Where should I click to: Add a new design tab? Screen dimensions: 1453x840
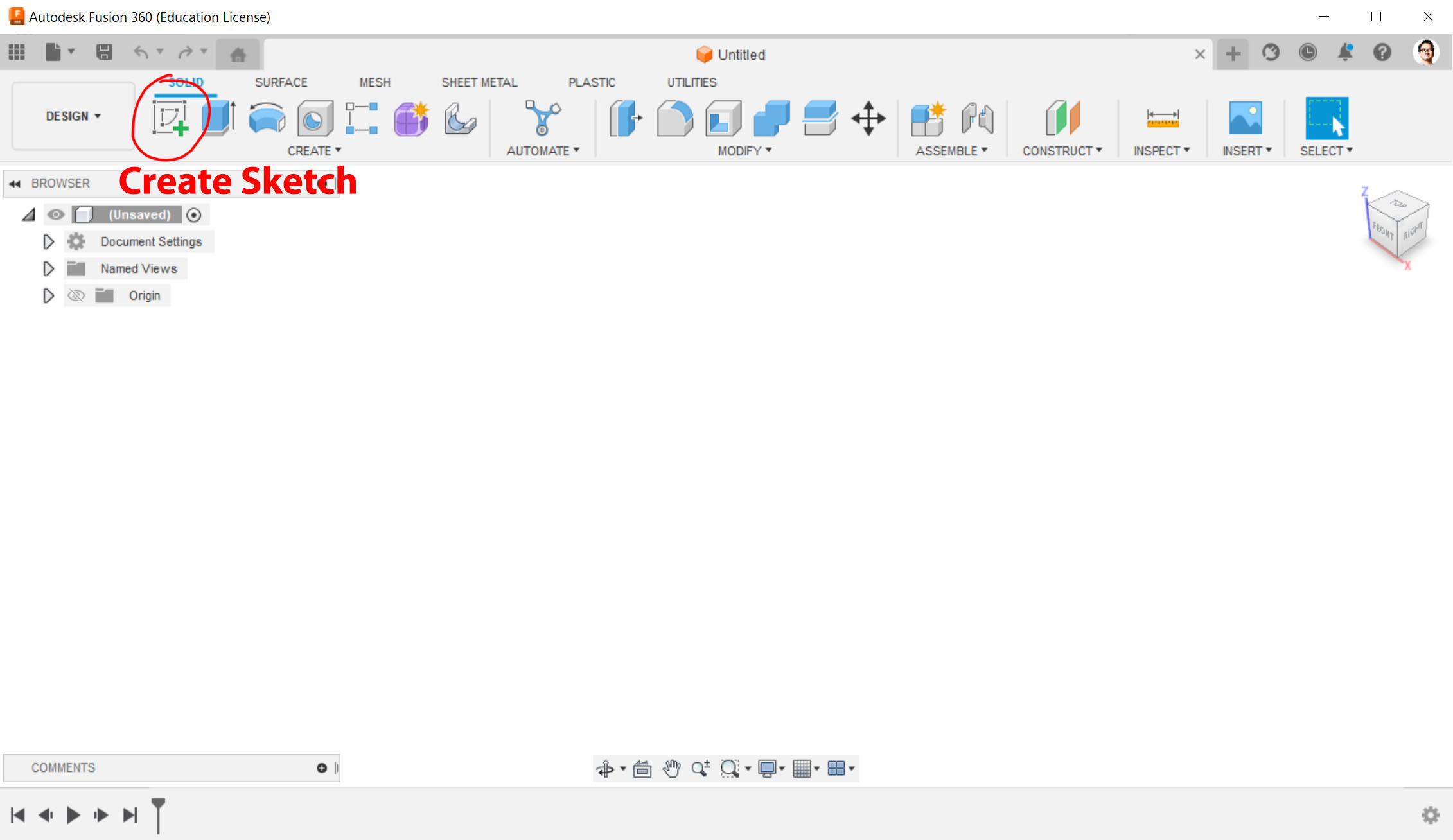coord(1233,53)
